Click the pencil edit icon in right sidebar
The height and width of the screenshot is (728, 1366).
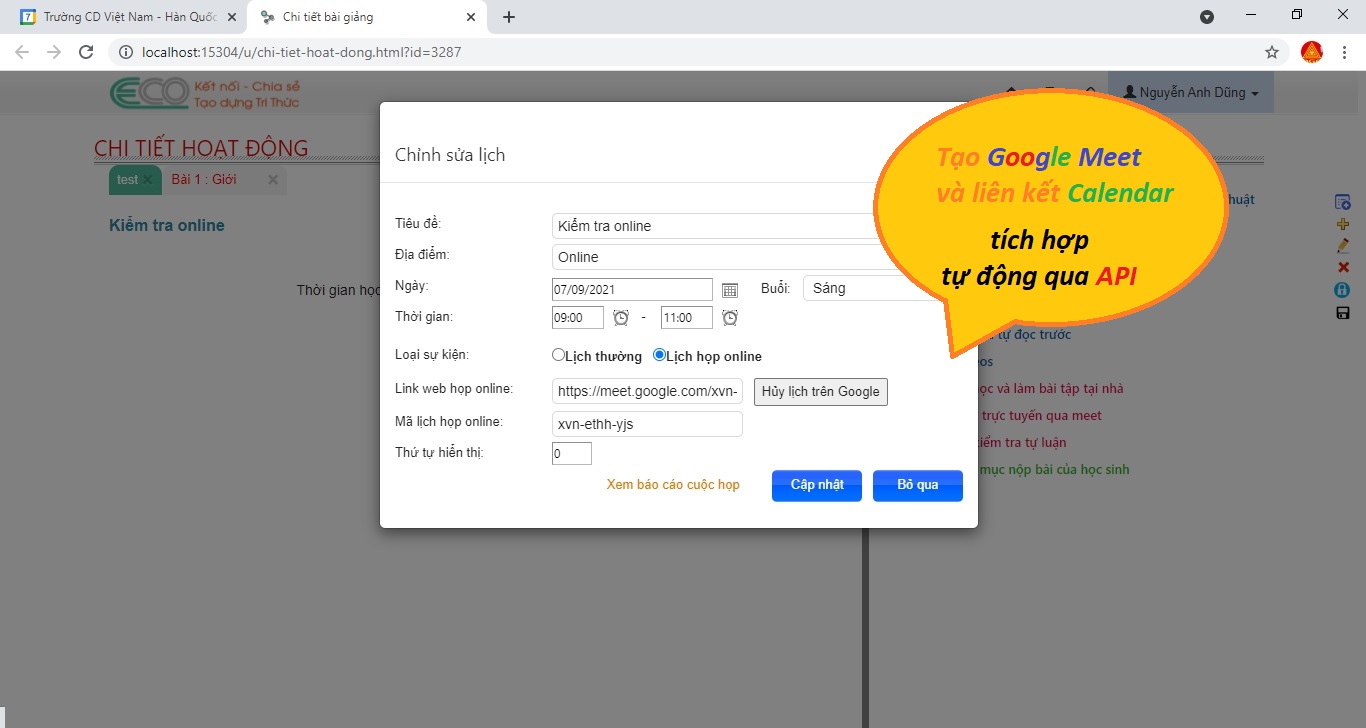coord(1343,245)
